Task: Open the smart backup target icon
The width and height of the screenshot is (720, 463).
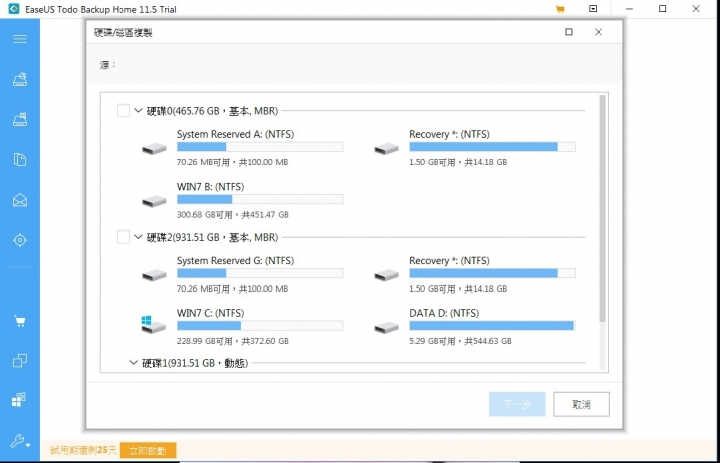Action: coord(20,240)
